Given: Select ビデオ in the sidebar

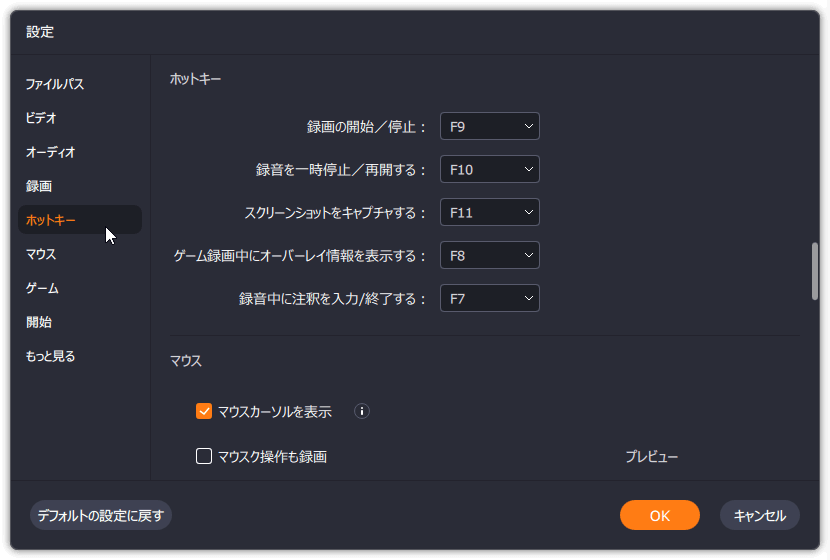Looking at the screenshot, I should [42, 118].
